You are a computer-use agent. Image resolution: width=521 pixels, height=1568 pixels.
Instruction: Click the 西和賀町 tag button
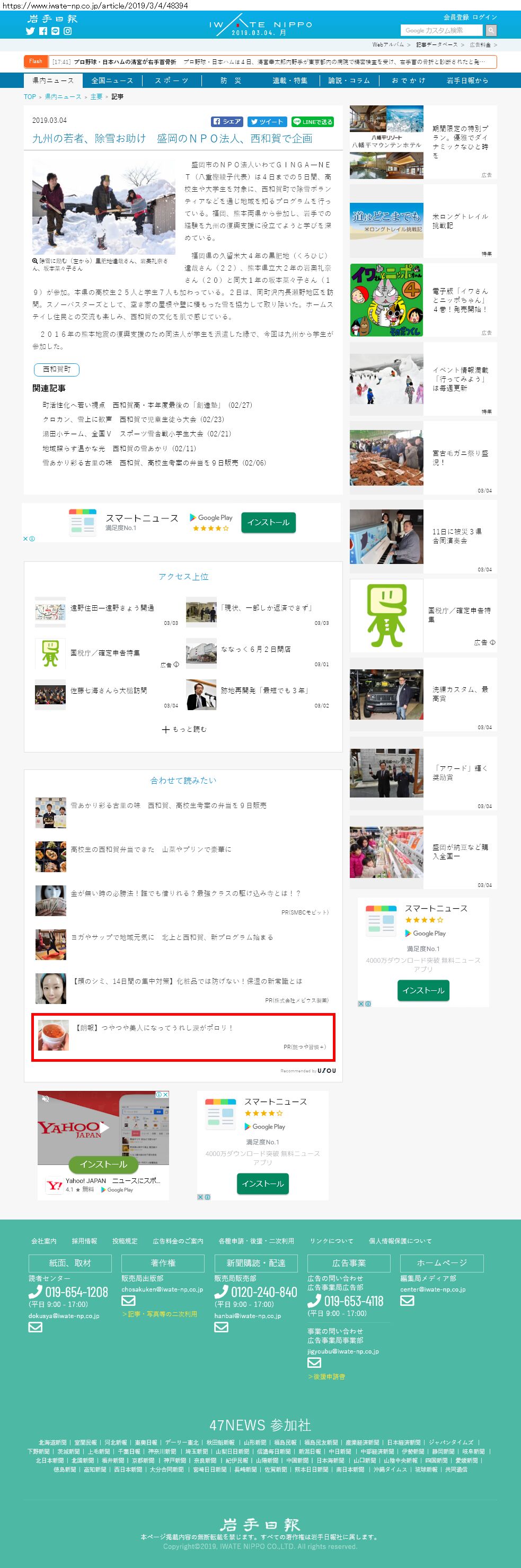tap(57, 370)
